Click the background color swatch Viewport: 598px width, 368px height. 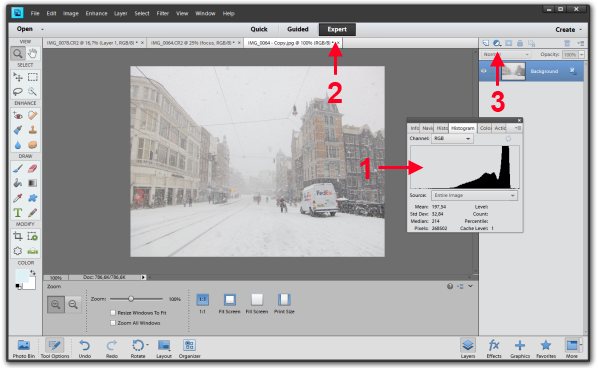(x=30, y=284)
